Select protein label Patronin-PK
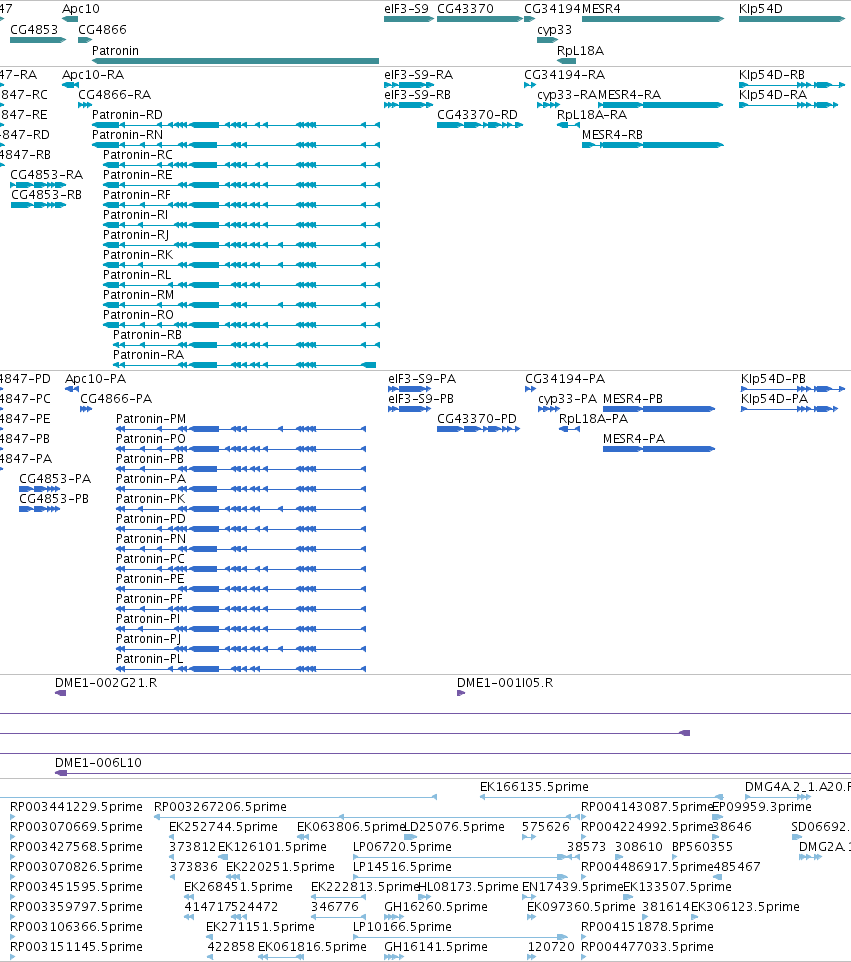Screen dimensions: 851x962 coord(150,499)
